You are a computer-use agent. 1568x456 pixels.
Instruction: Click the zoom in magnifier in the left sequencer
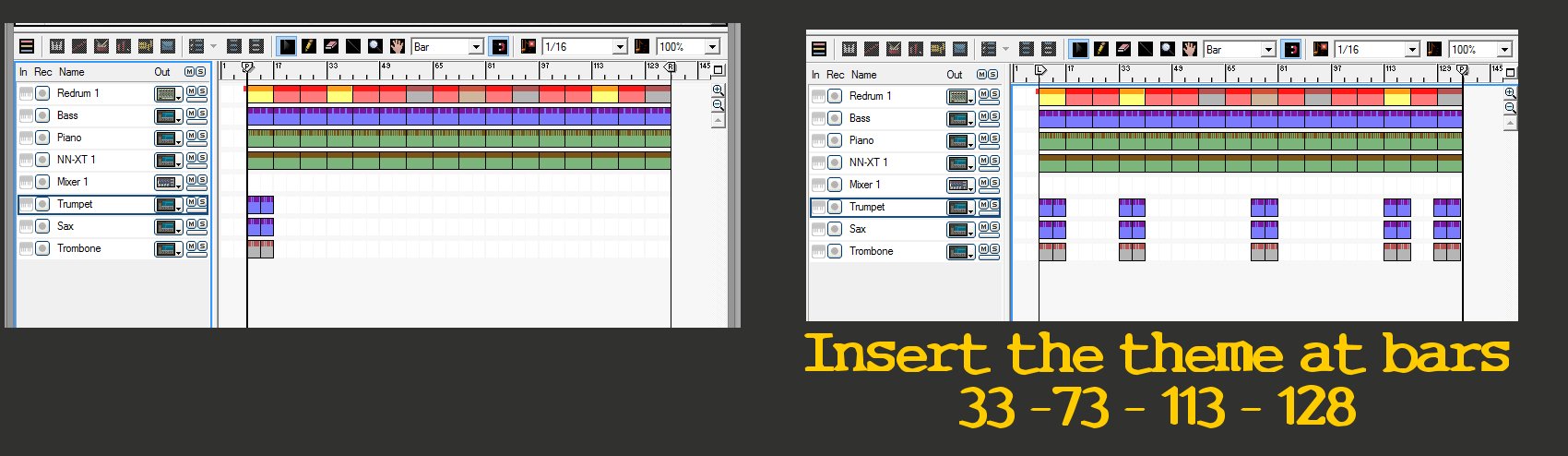point(718,90)
